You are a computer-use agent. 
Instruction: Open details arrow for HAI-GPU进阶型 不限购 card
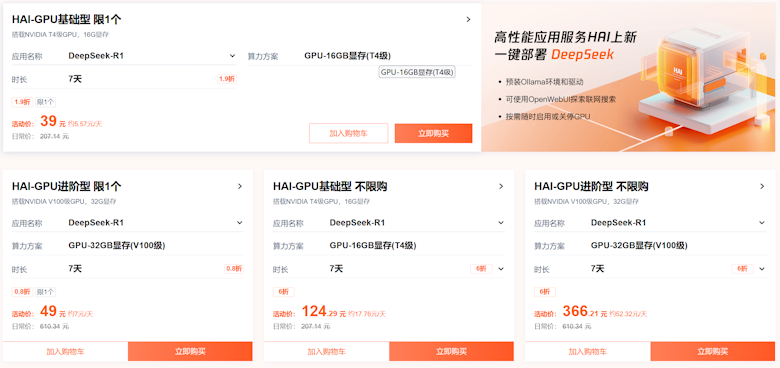click(x=762, y=186)
